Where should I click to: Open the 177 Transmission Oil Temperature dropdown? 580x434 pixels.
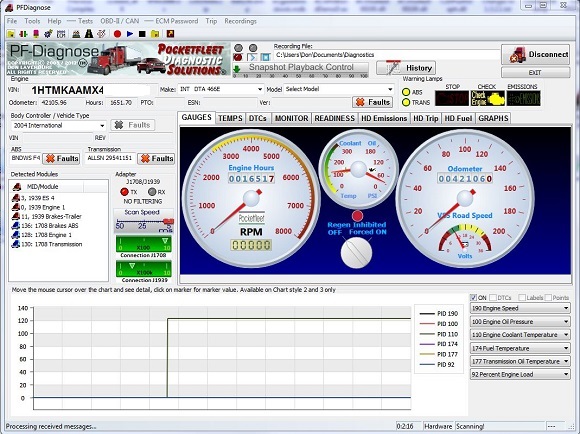click(x=520, y=361)
